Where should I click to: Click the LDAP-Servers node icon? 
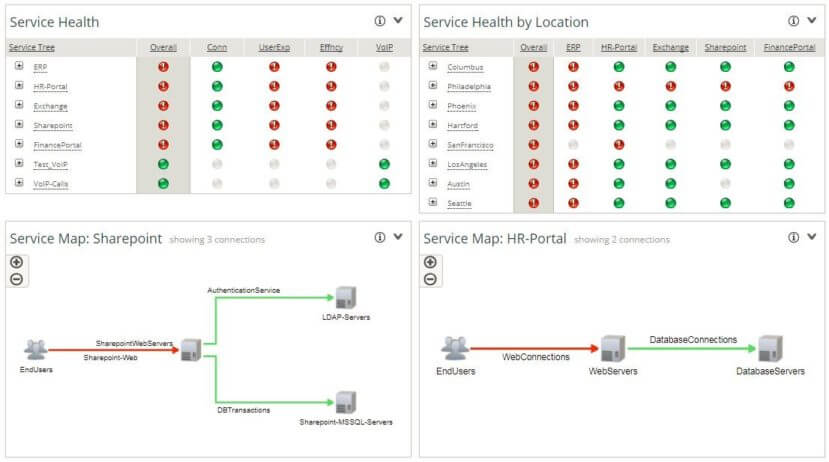(x=346, y=298)
